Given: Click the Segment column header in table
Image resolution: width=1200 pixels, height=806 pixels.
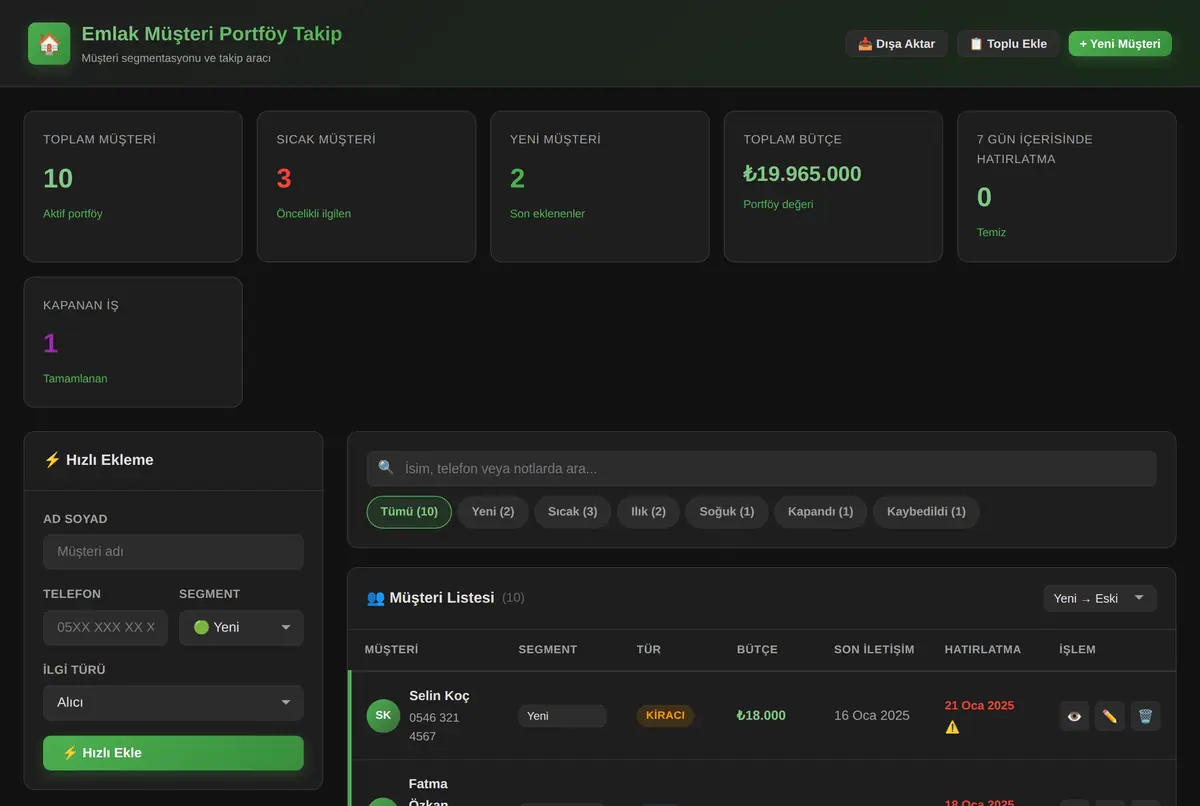Looking at the screenshot, I should pyautogui.click(x=548, y=650).
